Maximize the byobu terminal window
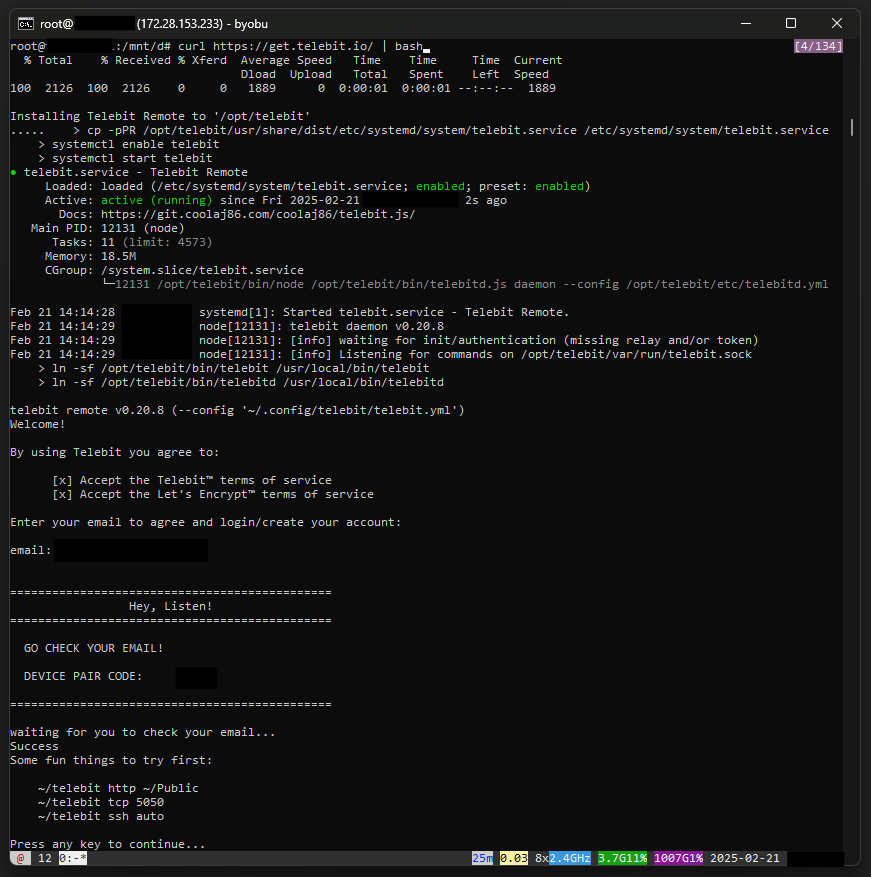This screenshot has height=877, width=871. 791,23
